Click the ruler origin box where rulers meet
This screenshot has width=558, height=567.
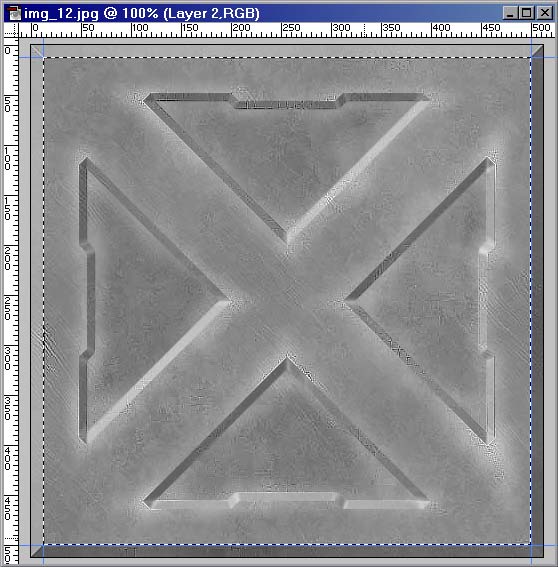tap(11, 30)
